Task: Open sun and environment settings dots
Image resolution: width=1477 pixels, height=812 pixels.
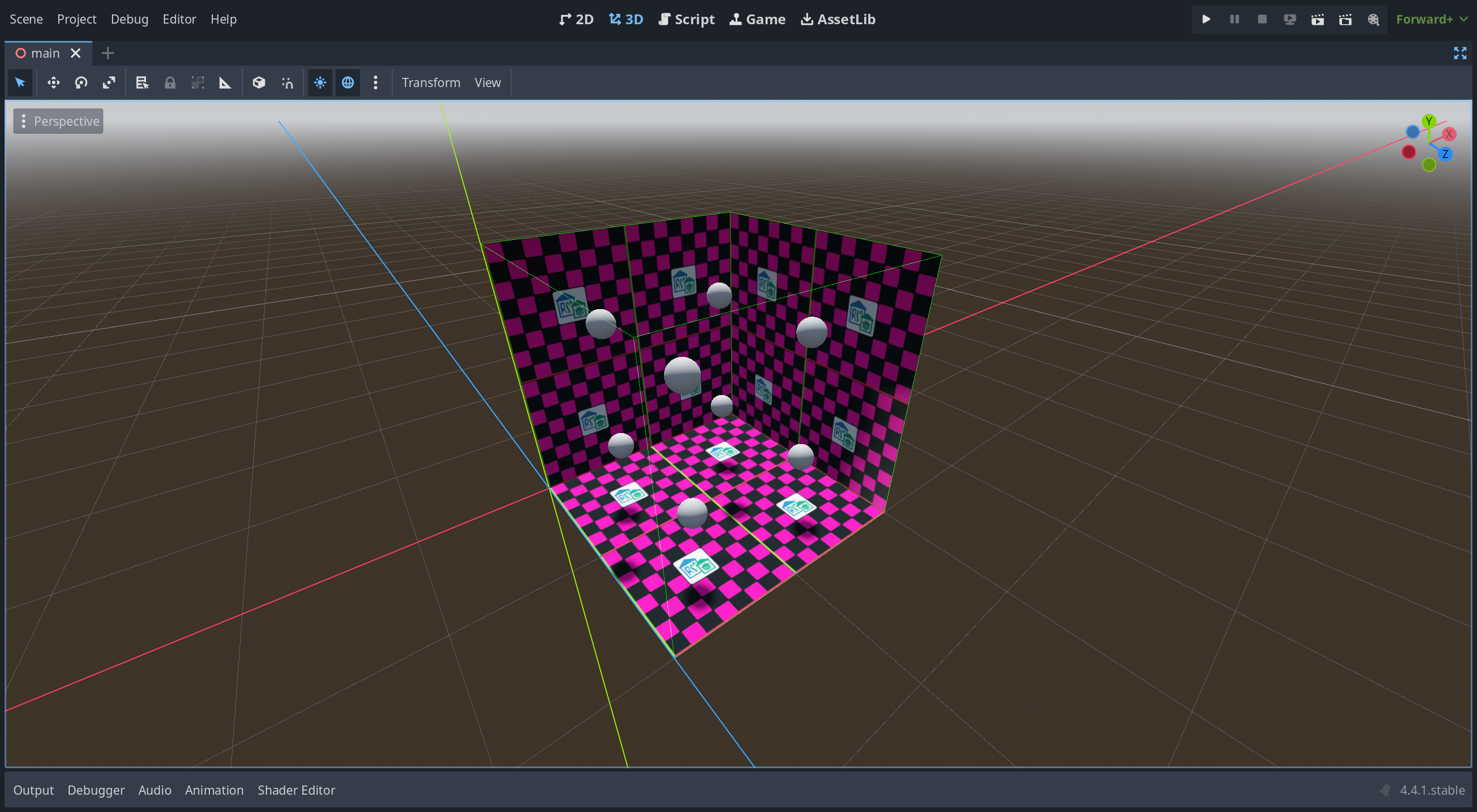Action: coord(376,82)
